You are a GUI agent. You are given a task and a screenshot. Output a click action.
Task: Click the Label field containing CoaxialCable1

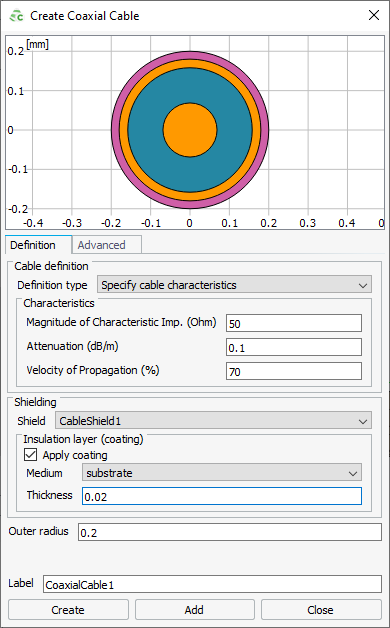(212, 584)
